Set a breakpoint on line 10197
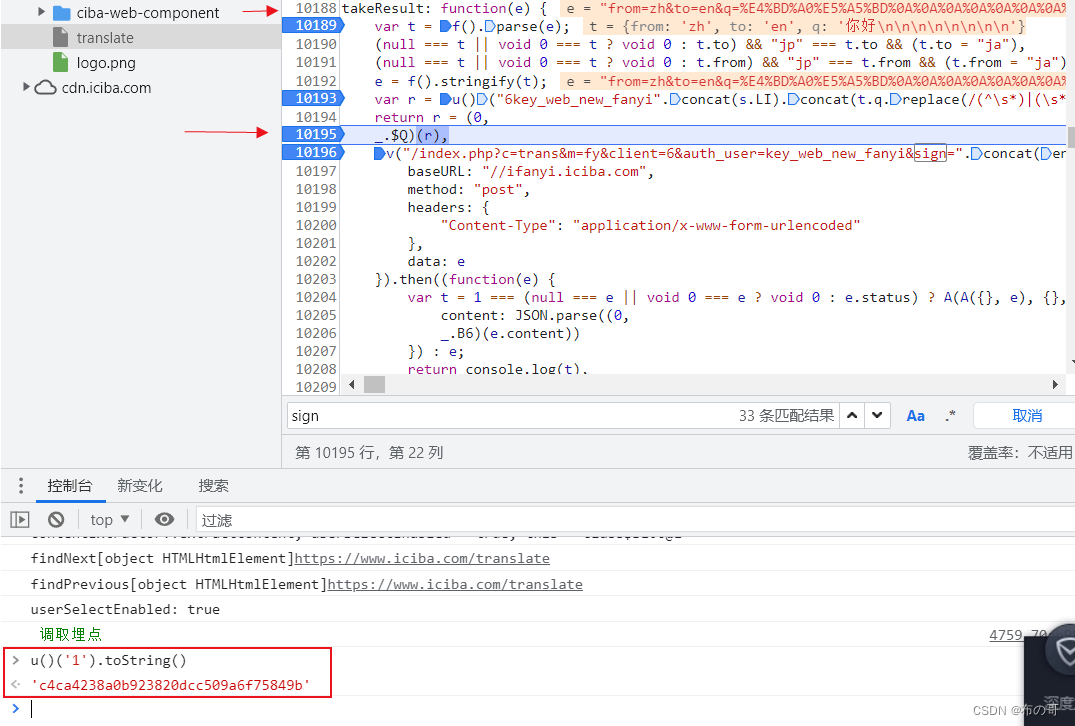1075x726 pixels. tap(315, 171)
